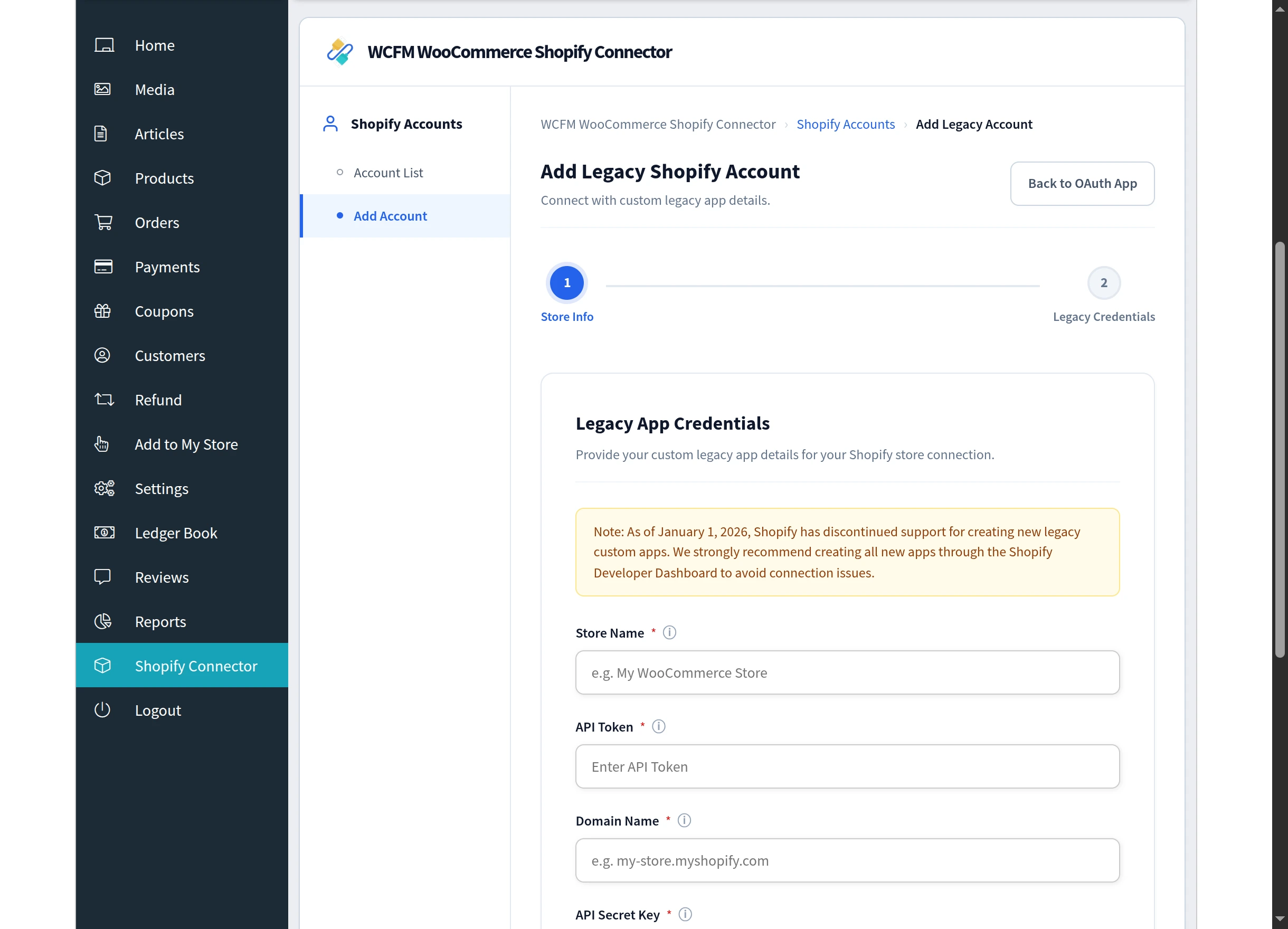This screenshot has width=1288, height=929.
Task: Click Logout in the sidebar
Action: [x=182, y=710]
